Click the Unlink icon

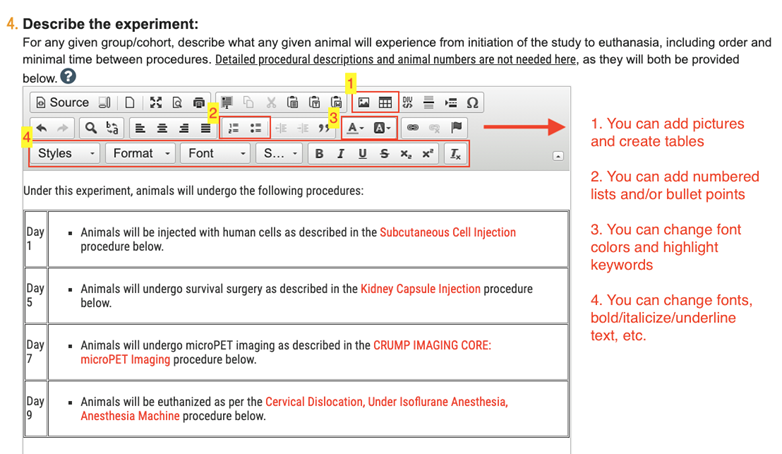434,128
